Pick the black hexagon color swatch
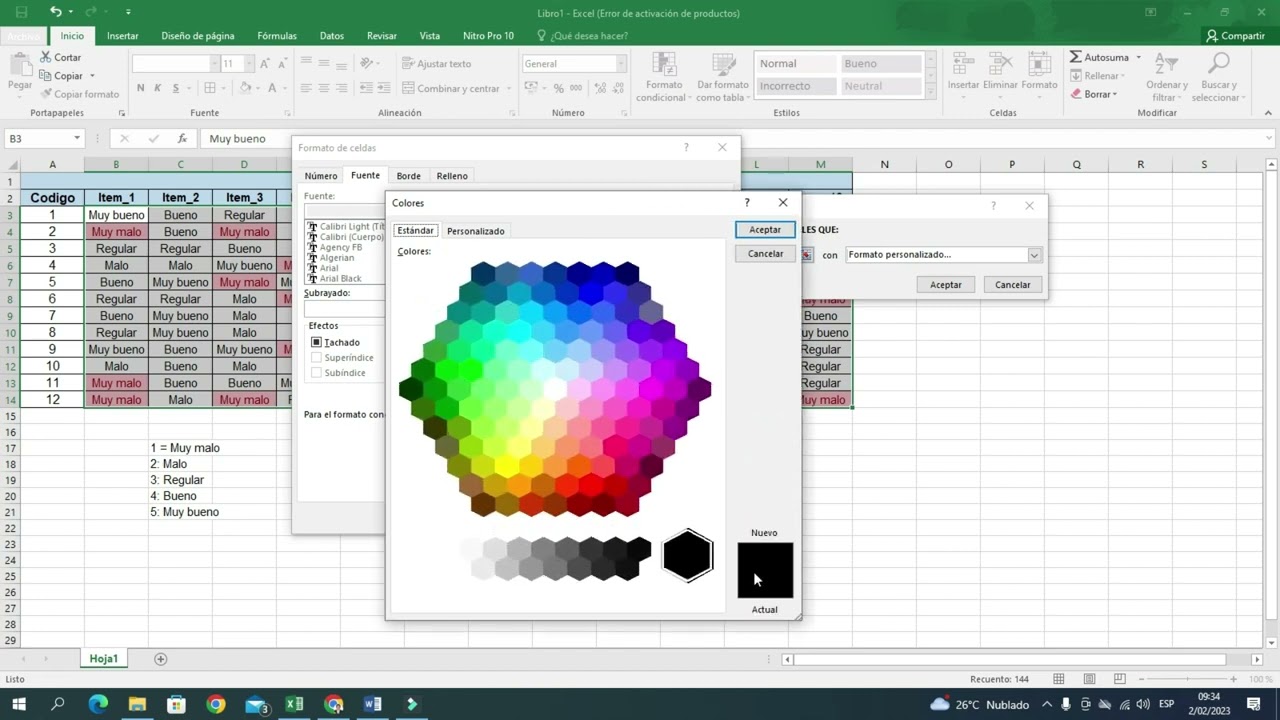This screenshot has height=720, width=1280. [687, 556]
